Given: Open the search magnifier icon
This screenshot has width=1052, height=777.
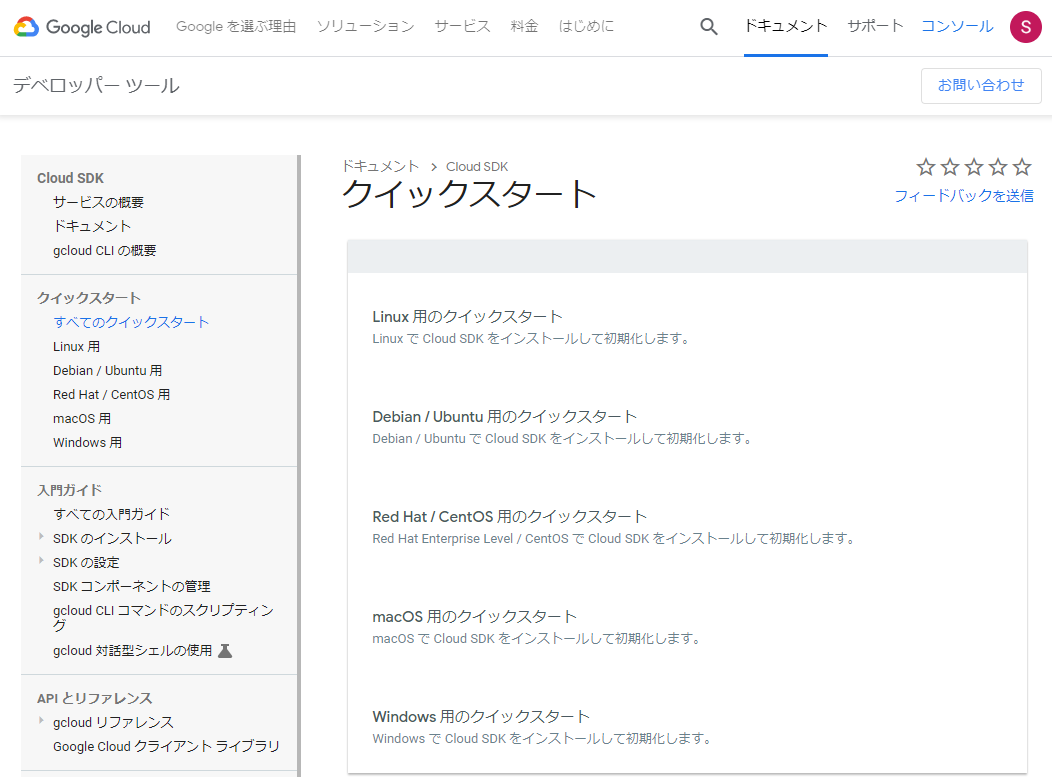Looking at the screenshot, I should click(x=708, y=27).
